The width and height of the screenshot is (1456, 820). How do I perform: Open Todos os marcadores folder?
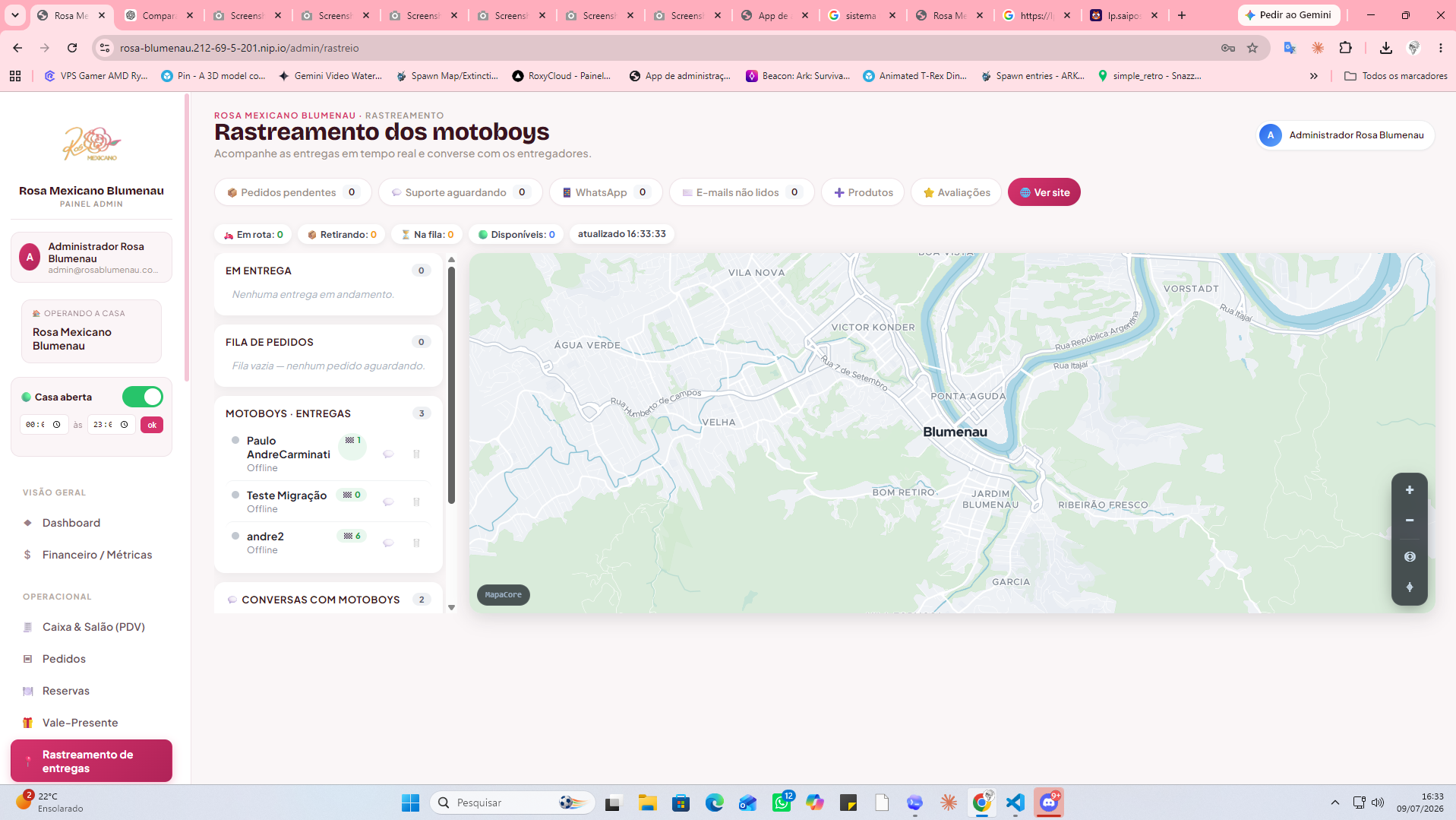point(1396,76)
